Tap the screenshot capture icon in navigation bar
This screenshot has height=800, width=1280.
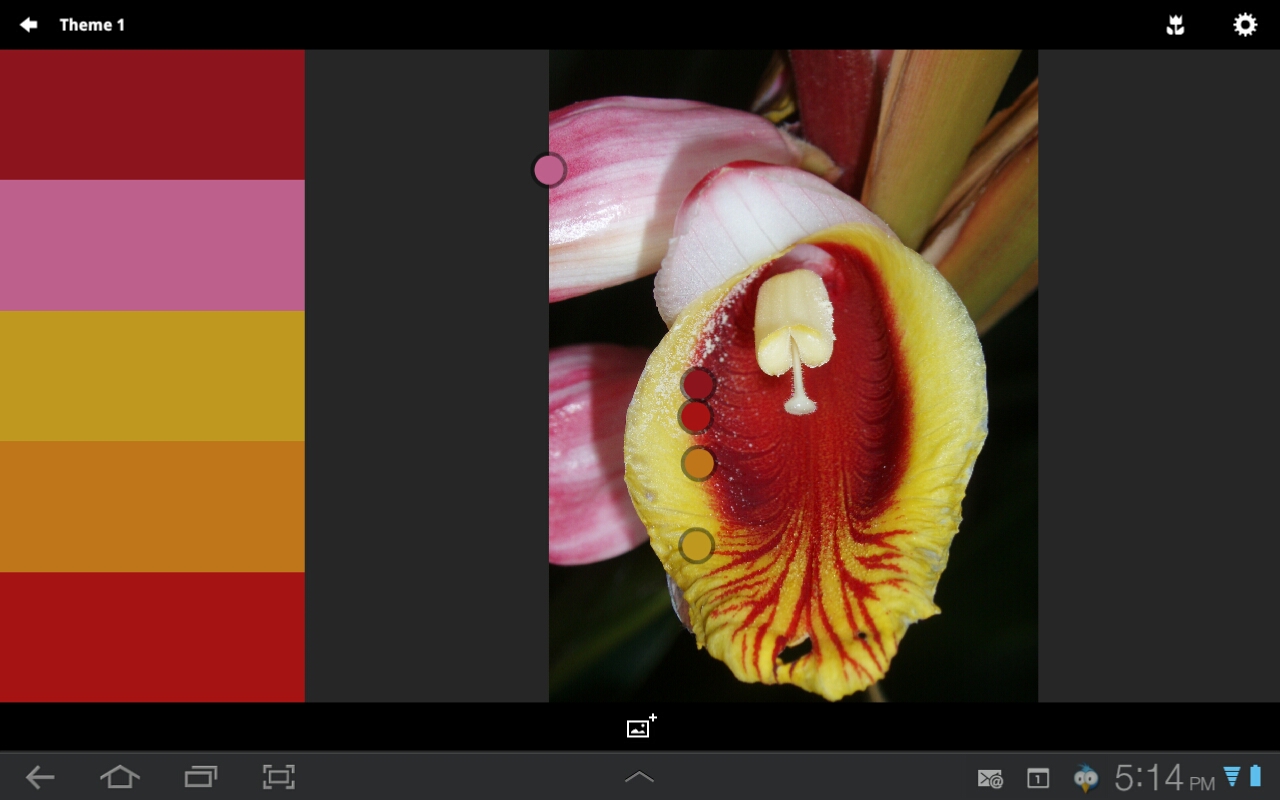[279, 777]
